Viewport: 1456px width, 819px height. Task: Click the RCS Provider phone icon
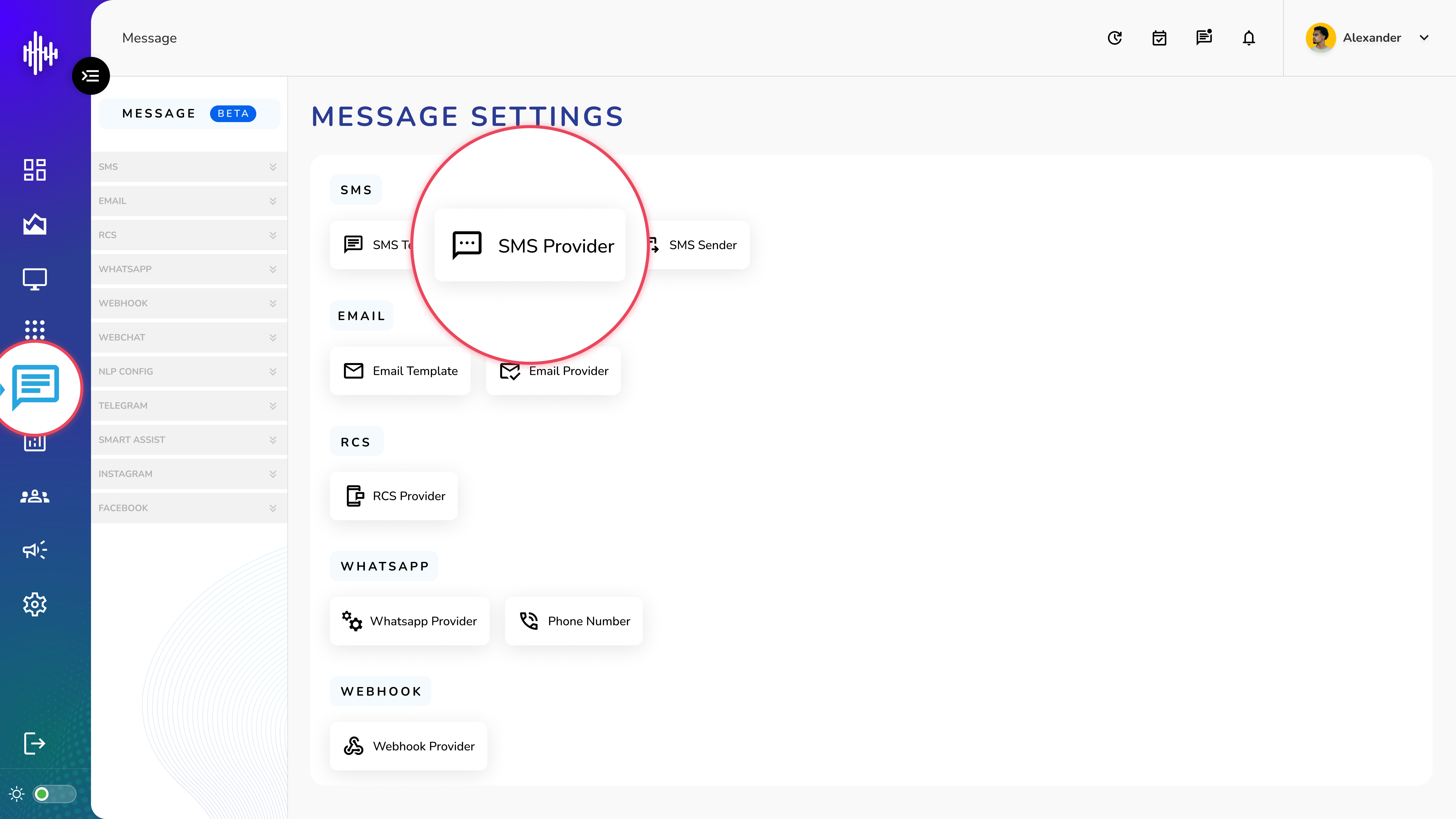coord(355,496)
